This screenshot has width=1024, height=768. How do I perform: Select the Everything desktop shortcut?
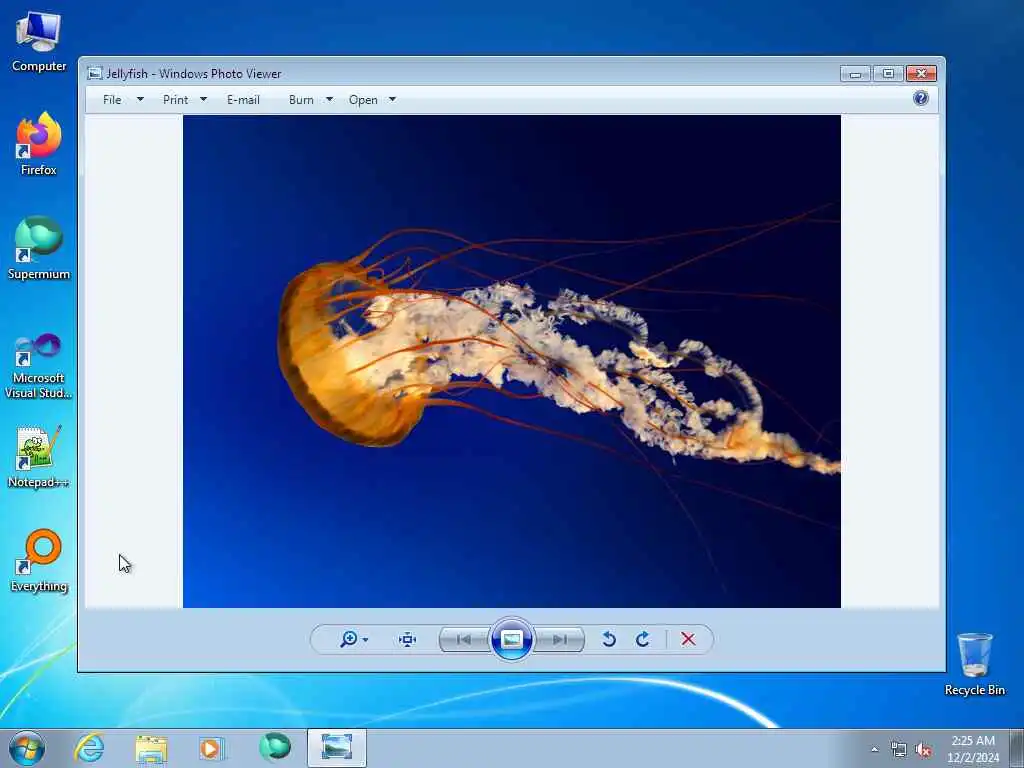click(39, 560)
